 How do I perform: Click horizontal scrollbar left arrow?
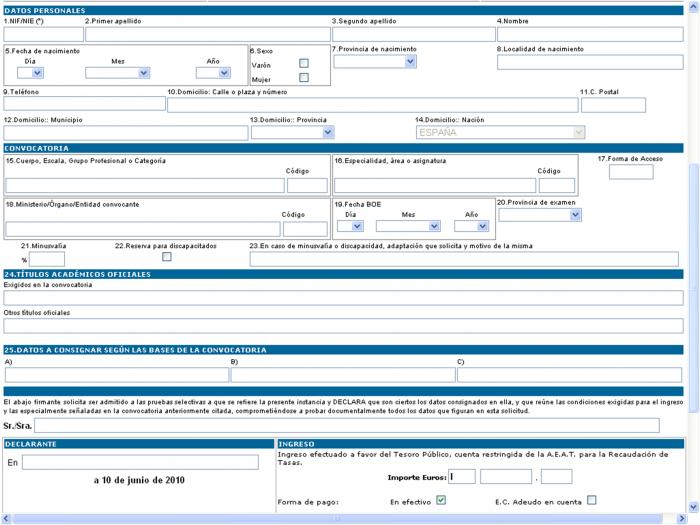tap(5, 518)
